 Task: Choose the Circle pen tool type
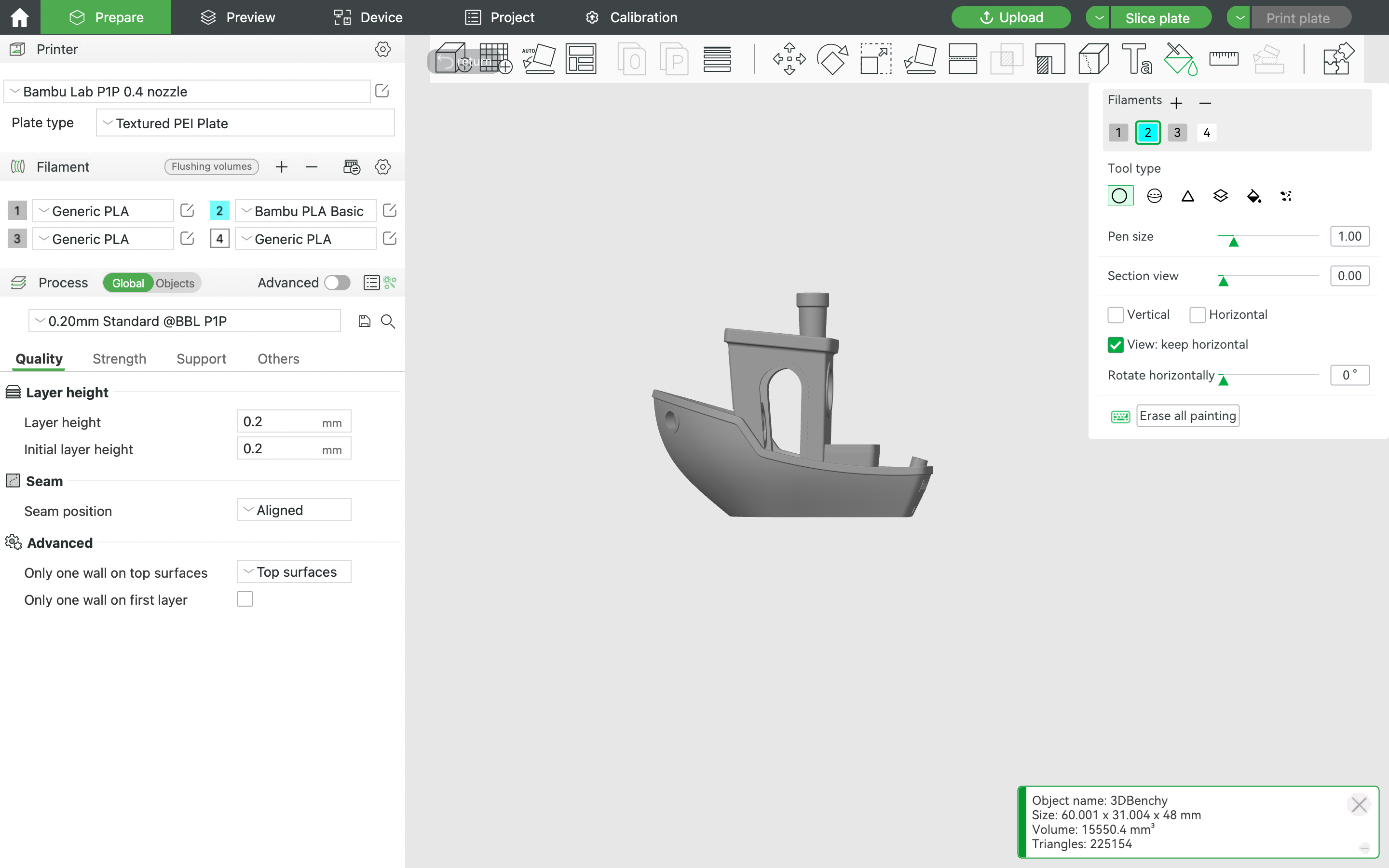click(1120, 196)
